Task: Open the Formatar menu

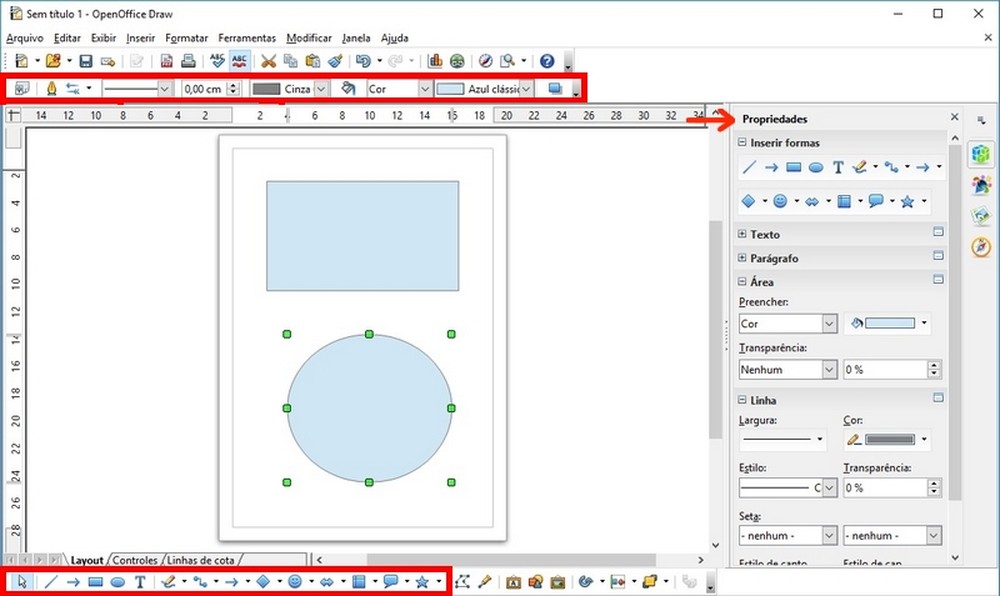Action: tap(186, 38)
